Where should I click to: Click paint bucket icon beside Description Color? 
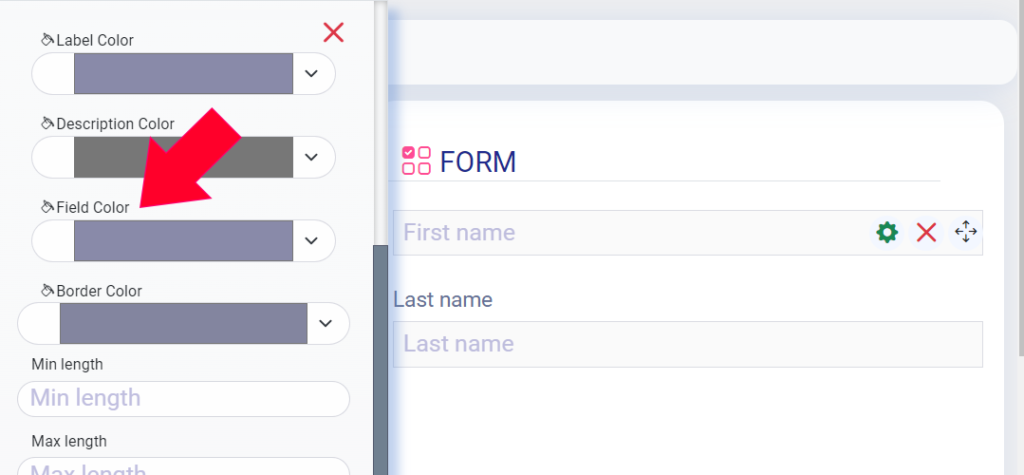click(x=47, y=123)
